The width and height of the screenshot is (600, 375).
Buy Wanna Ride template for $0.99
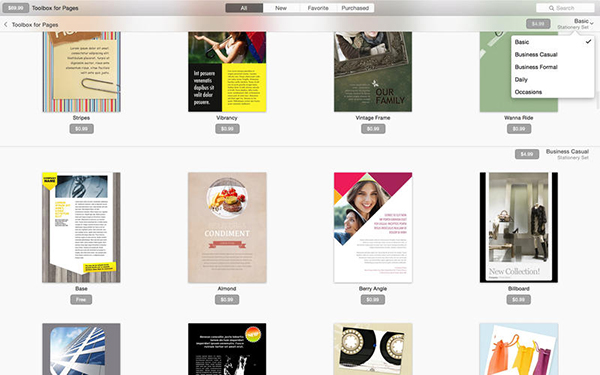[x=519, y=129]
